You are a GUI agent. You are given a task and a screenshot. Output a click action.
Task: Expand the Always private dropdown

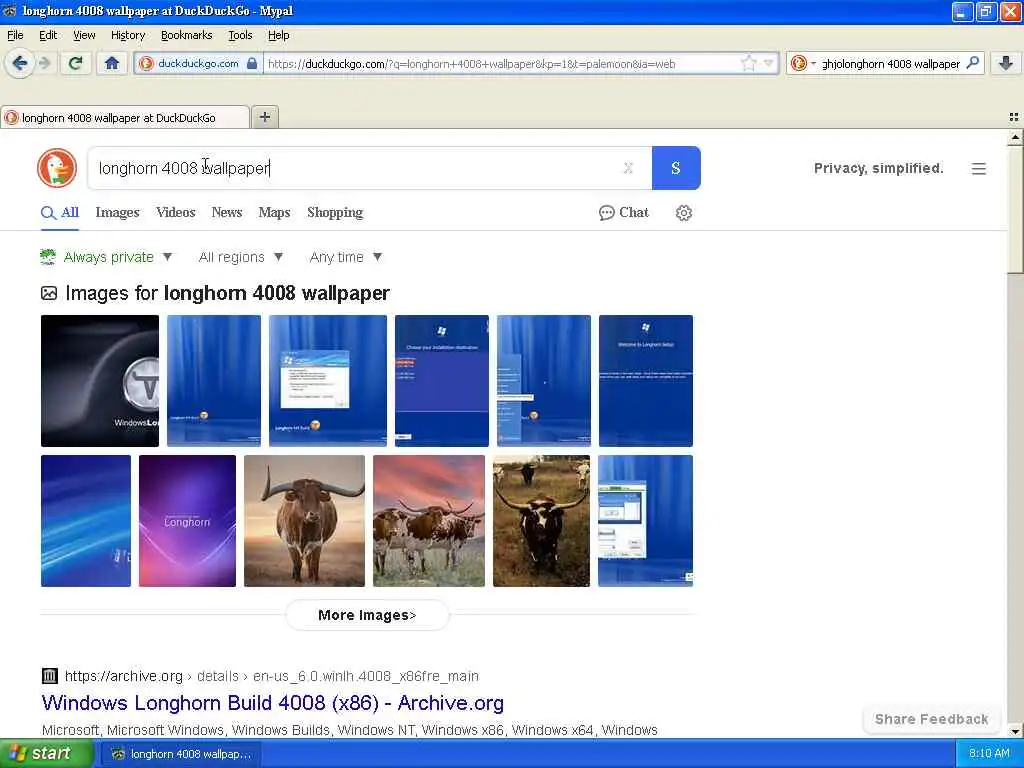tap(106, 257)
